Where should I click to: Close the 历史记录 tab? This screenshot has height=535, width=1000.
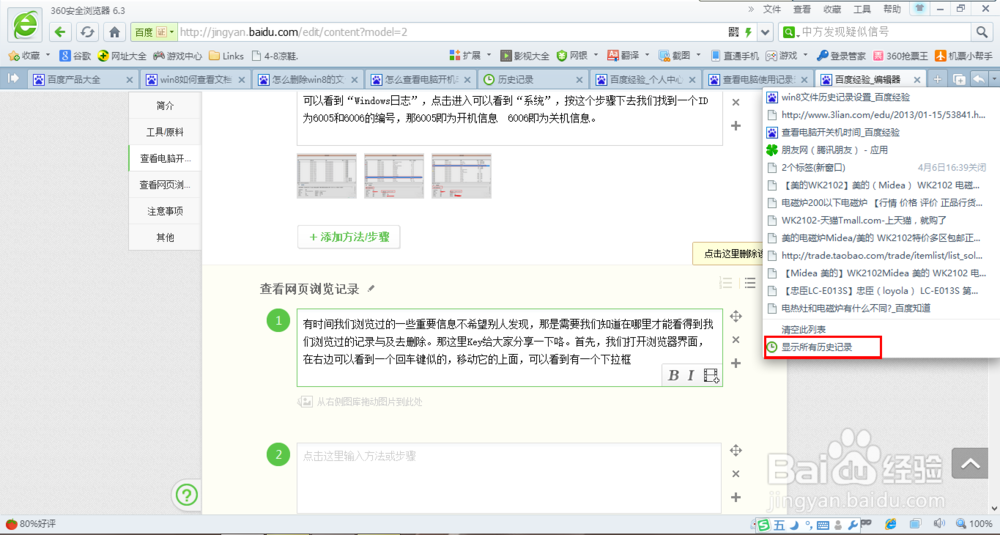tap(579, 80)
